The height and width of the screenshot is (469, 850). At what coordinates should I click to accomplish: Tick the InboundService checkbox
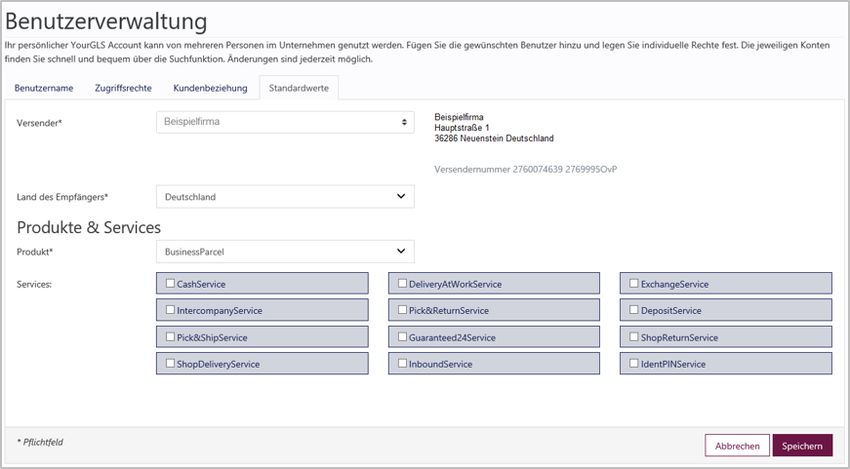pyautogui.click(x=402, y=364)
